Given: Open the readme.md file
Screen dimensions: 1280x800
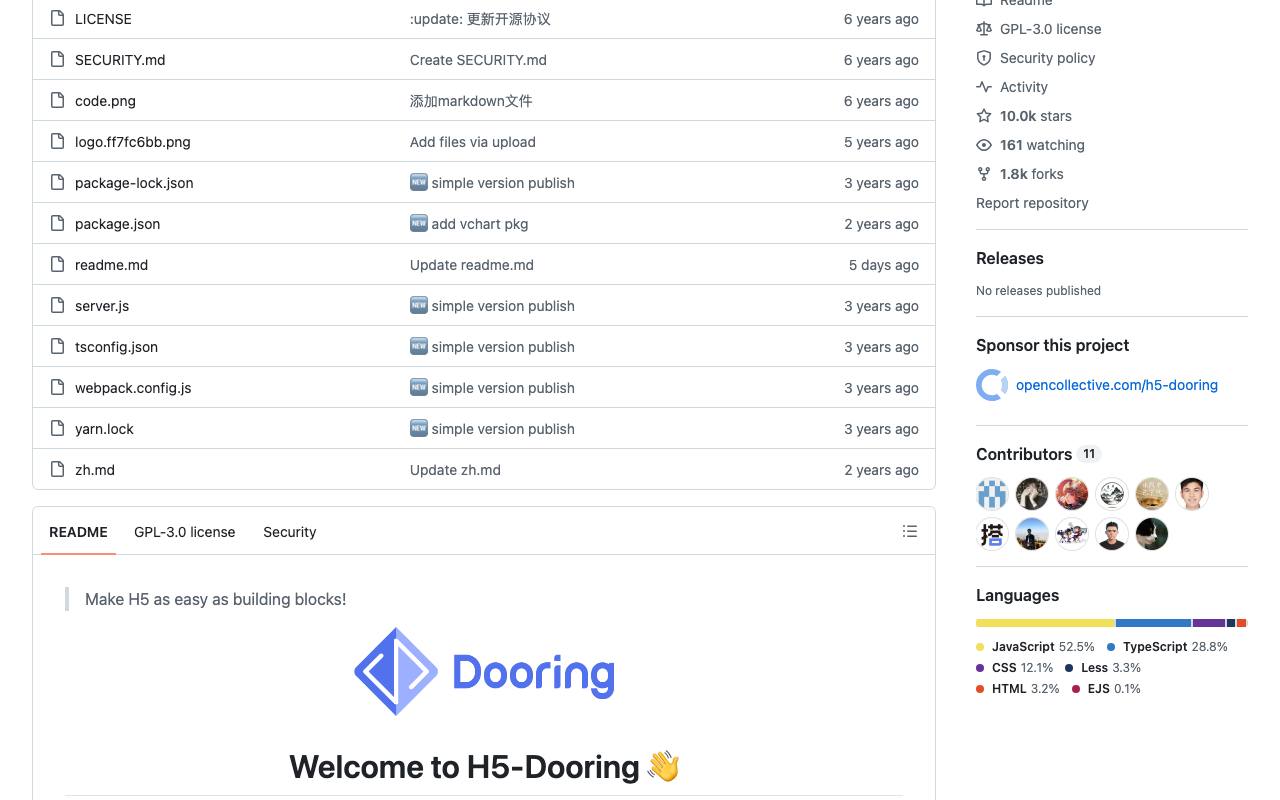Looking at the screenshot, I should tap(111, 265).
